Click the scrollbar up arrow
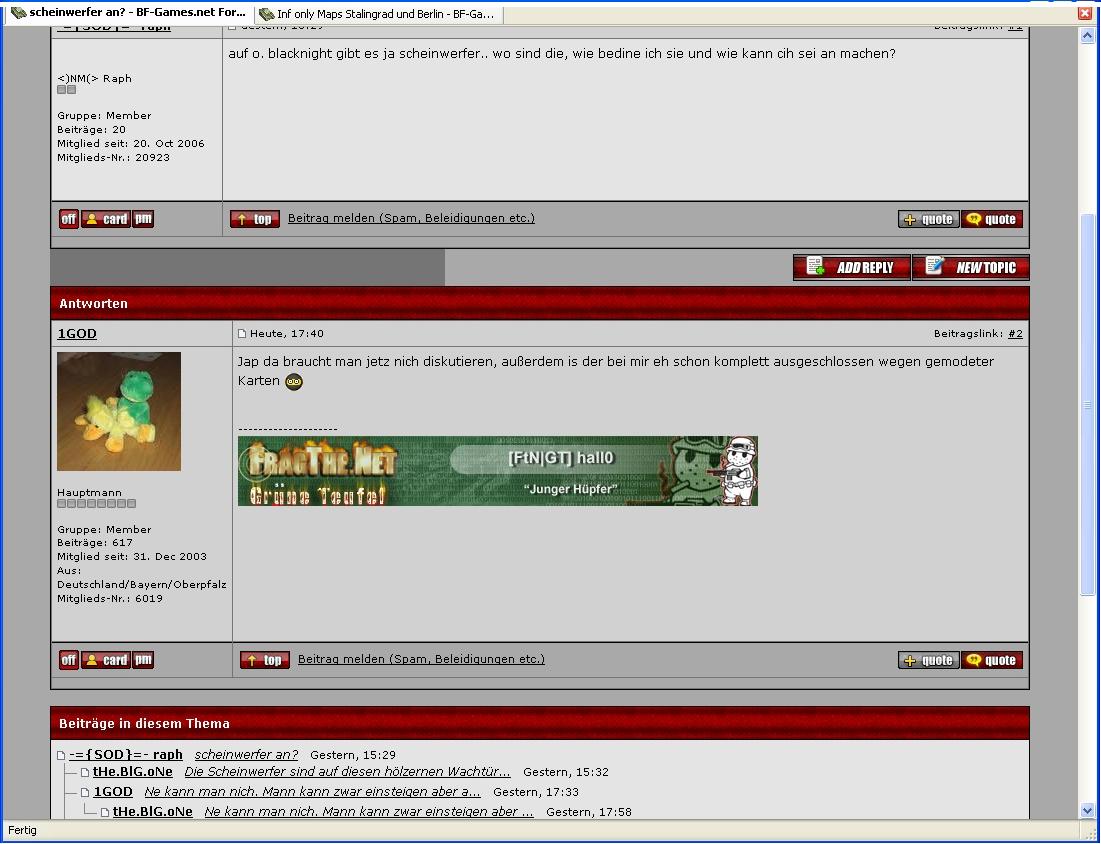 click(1087, 36)
